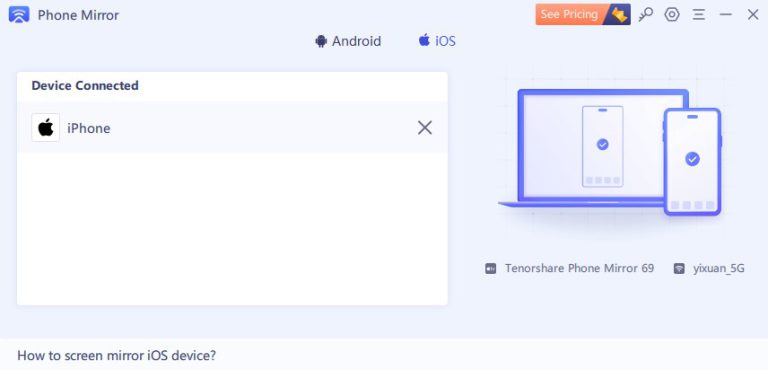The image size is (768, 370).
Task: Select the iOS tab
Action: (x=437, y=41)
